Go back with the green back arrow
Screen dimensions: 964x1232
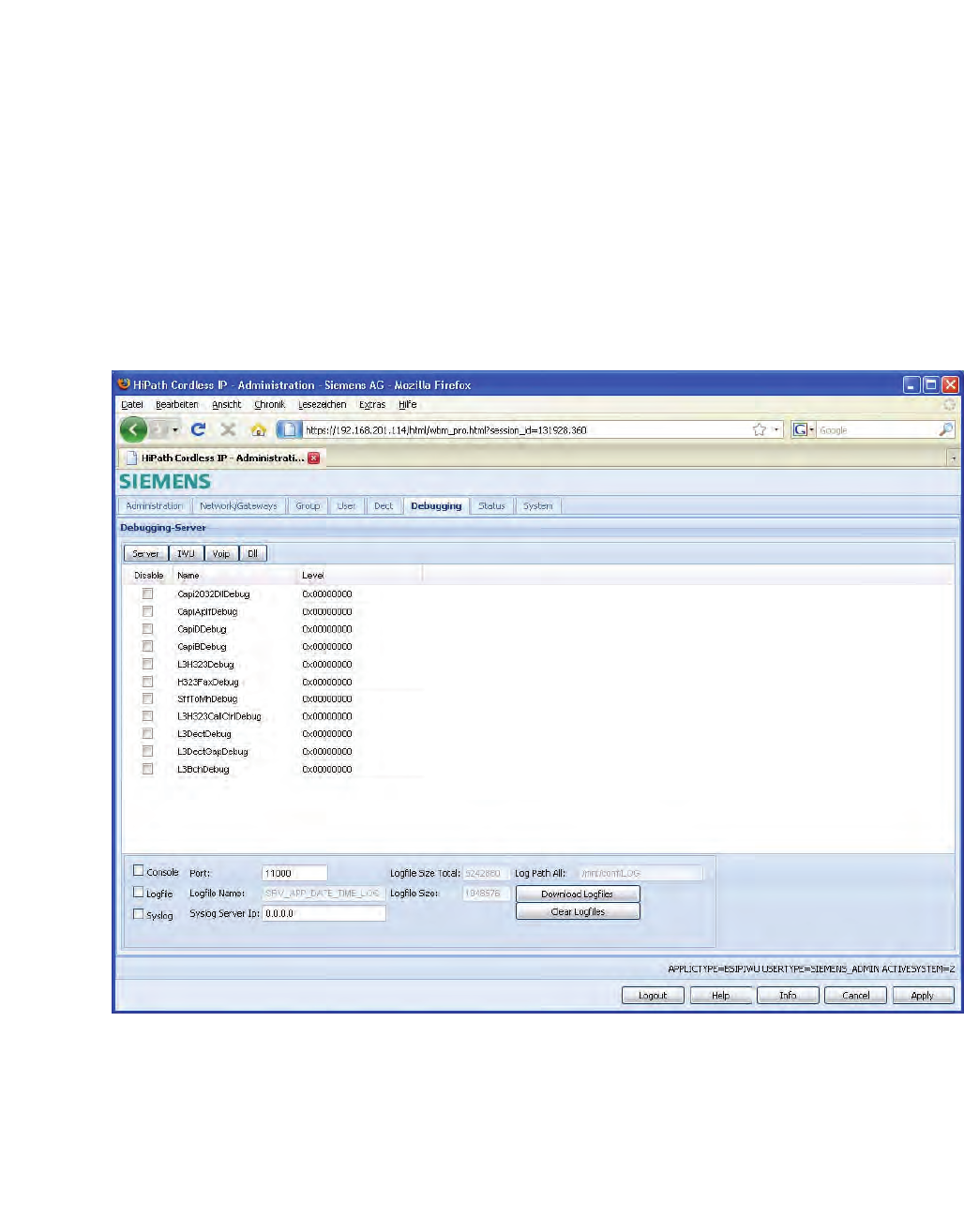[x=134, y=429]
